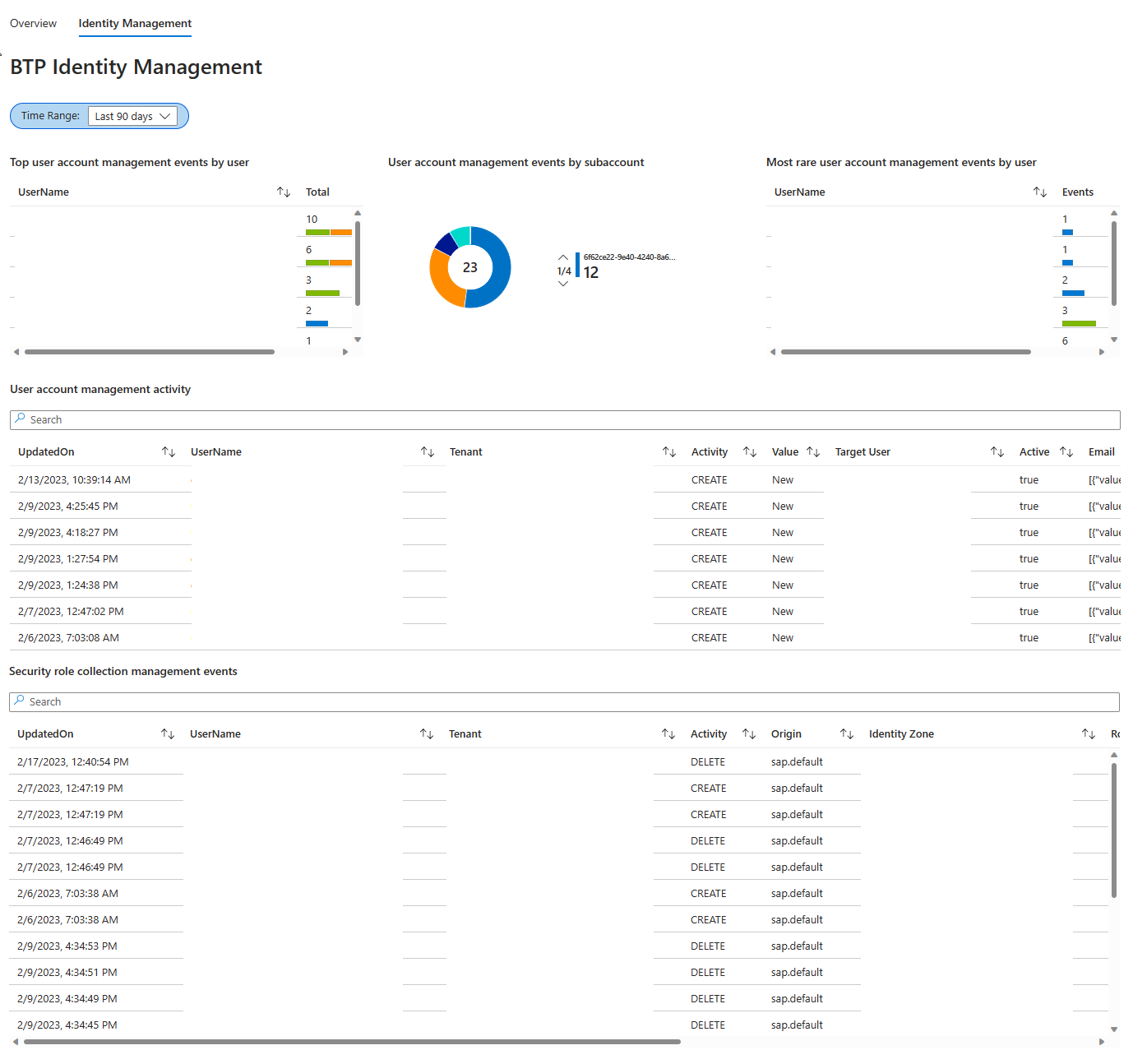Click the Events column header

coord(1077,192)
